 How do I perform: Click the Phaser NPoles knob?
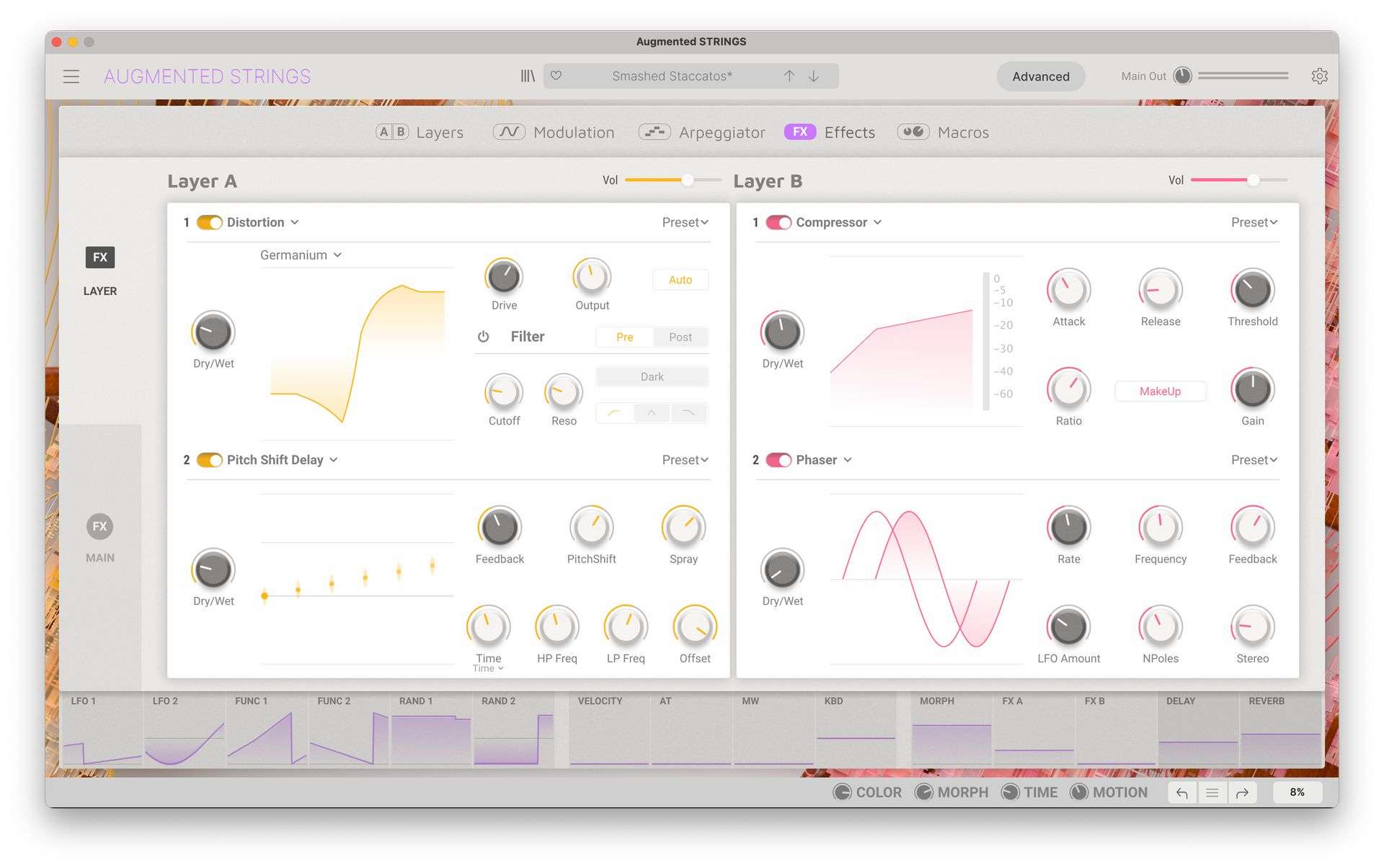(1161, 626)
